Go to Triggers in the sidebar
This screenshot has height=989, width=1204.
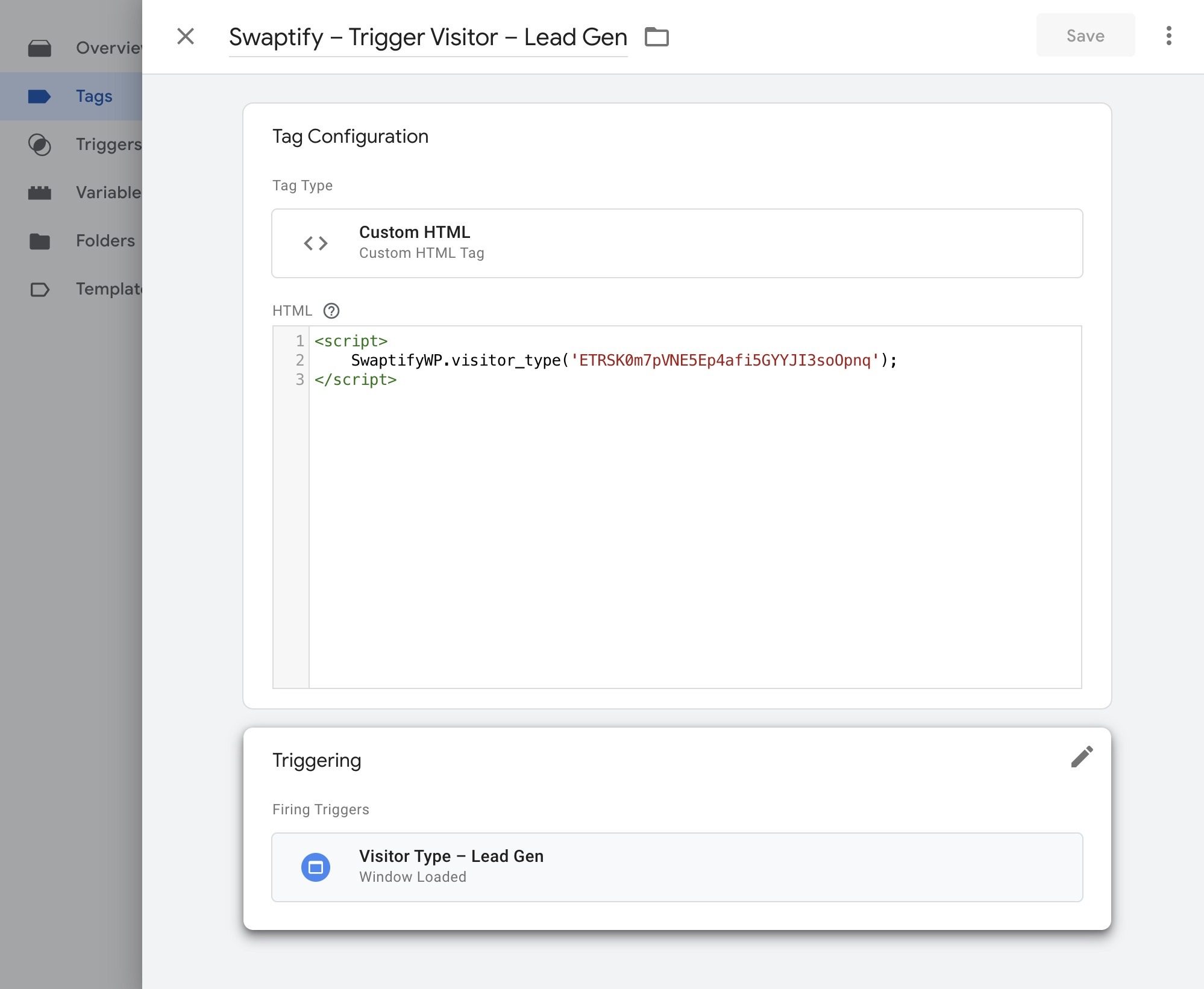108,145
